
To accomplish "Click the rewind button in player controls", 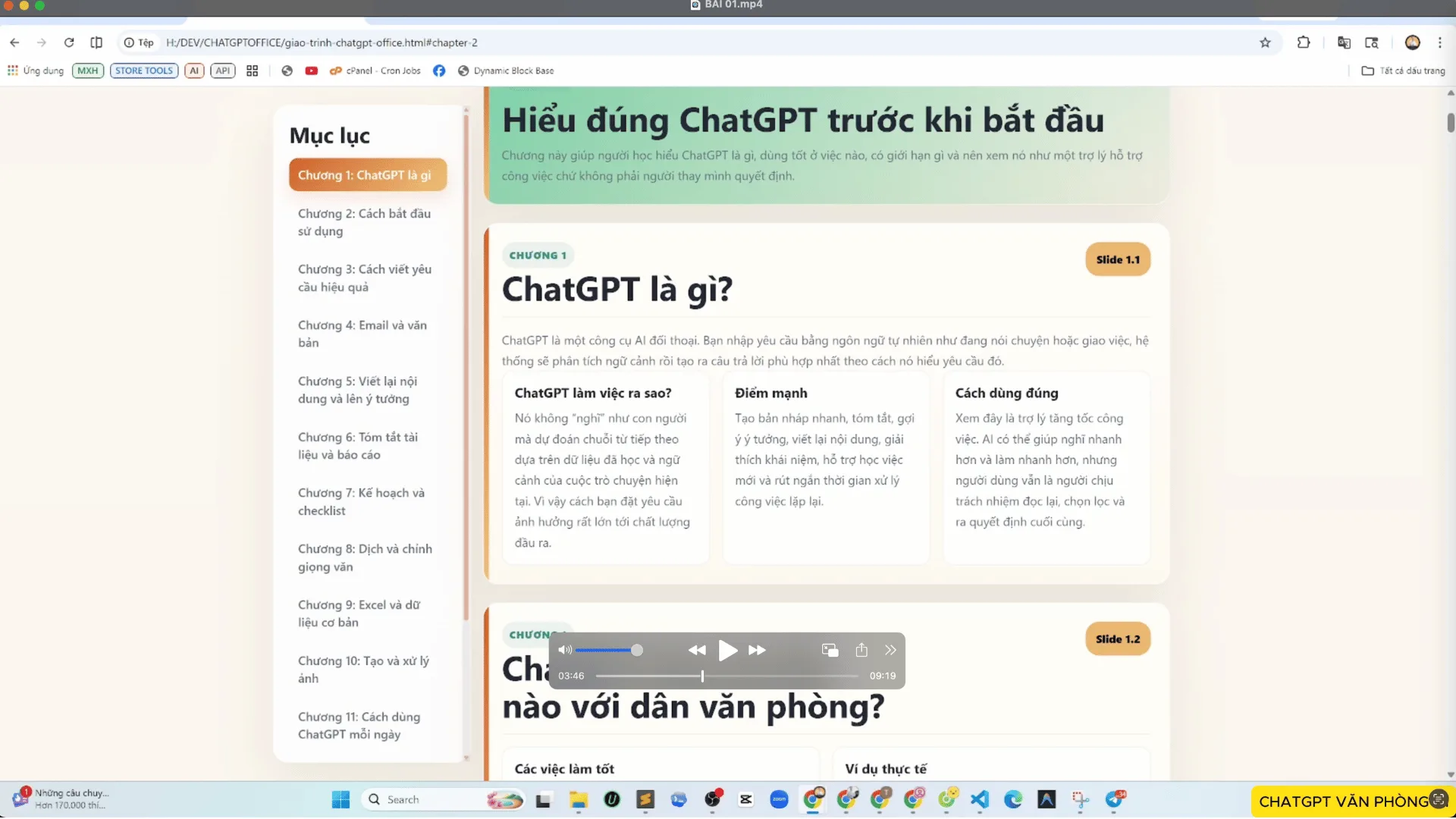I will [697, 650].
